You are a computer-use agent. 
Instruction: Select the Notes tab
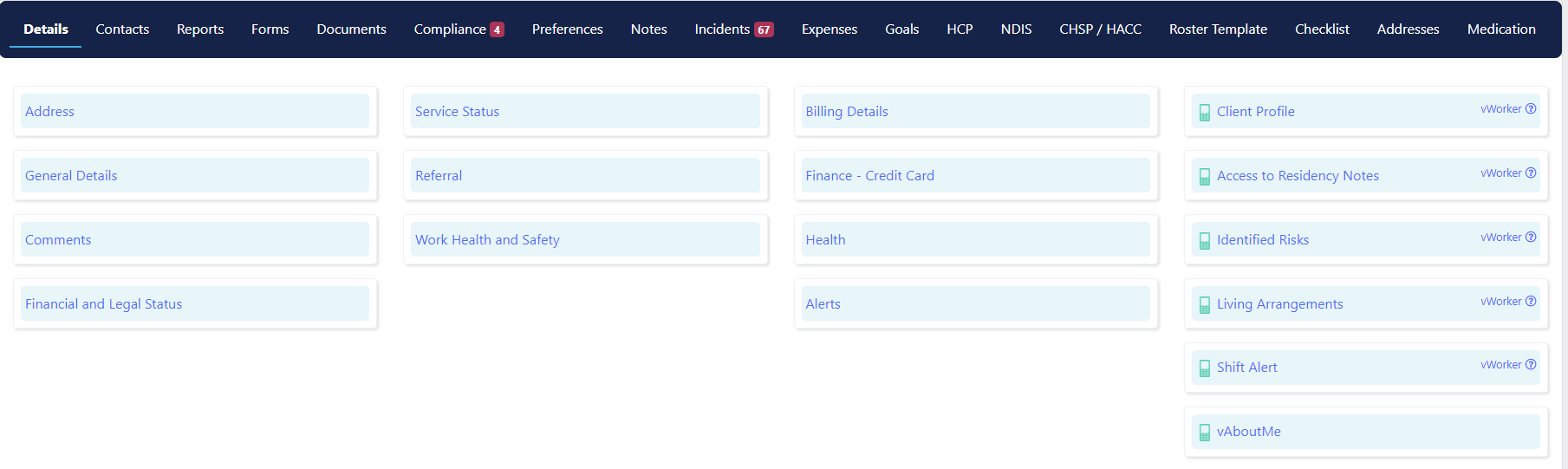point(649,29)
